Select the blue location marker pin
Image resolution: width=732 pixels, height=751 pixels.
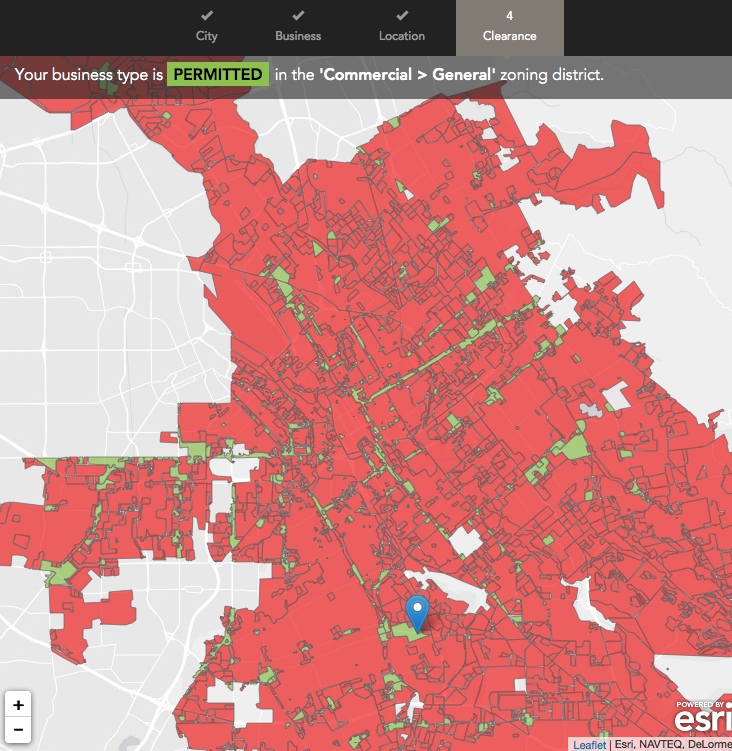pos(418,610)
